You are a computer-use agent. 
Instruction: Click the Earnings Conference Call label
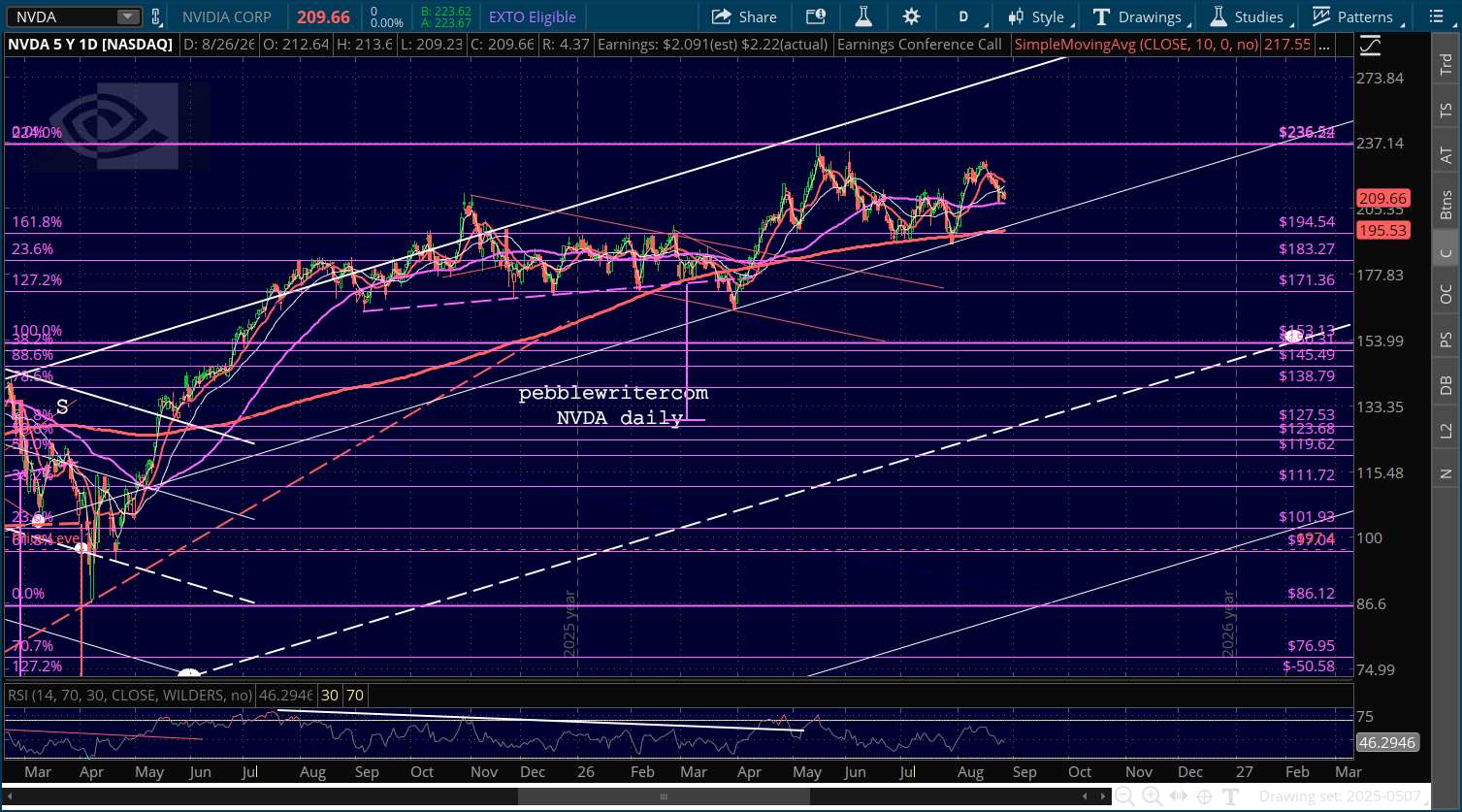tap(919, 45)
